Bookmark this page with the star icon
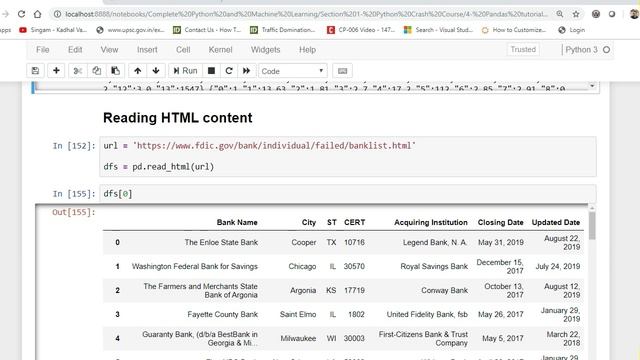The width and height of the screenshot is (640, 360). point(576,14)
